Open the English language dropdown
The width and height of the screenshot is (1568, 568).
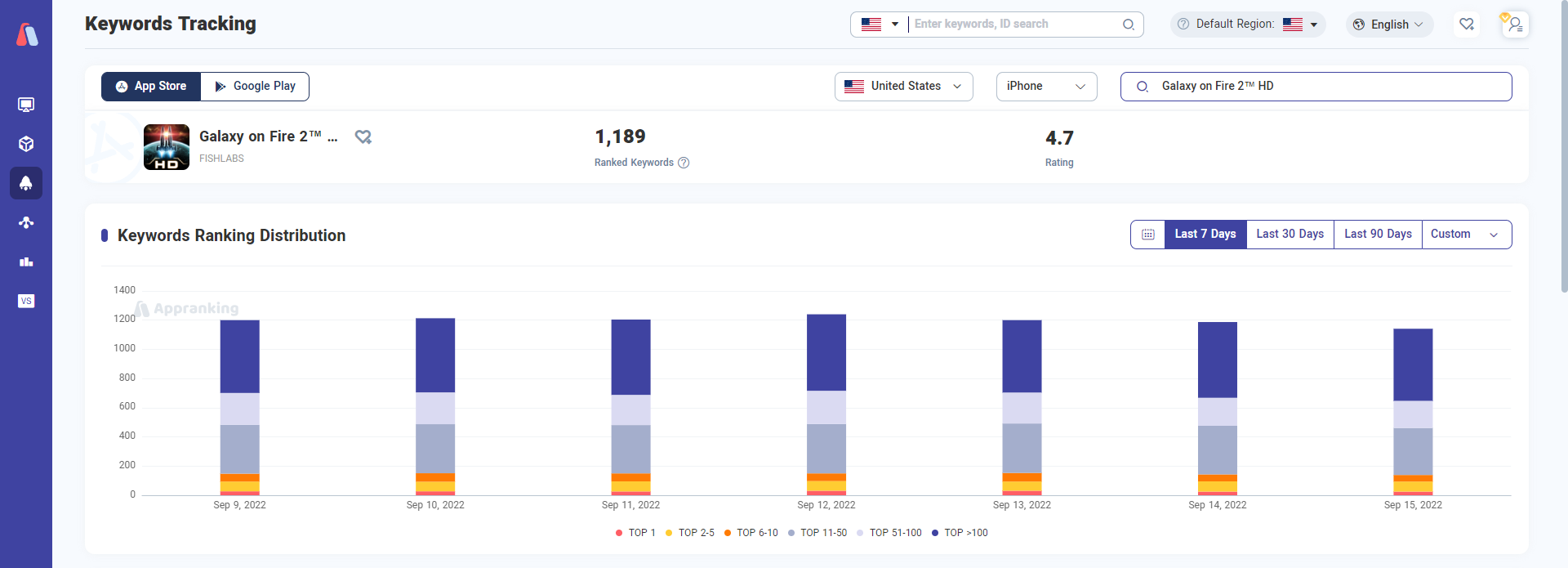pyautogui.click(x=1390, y=25)
